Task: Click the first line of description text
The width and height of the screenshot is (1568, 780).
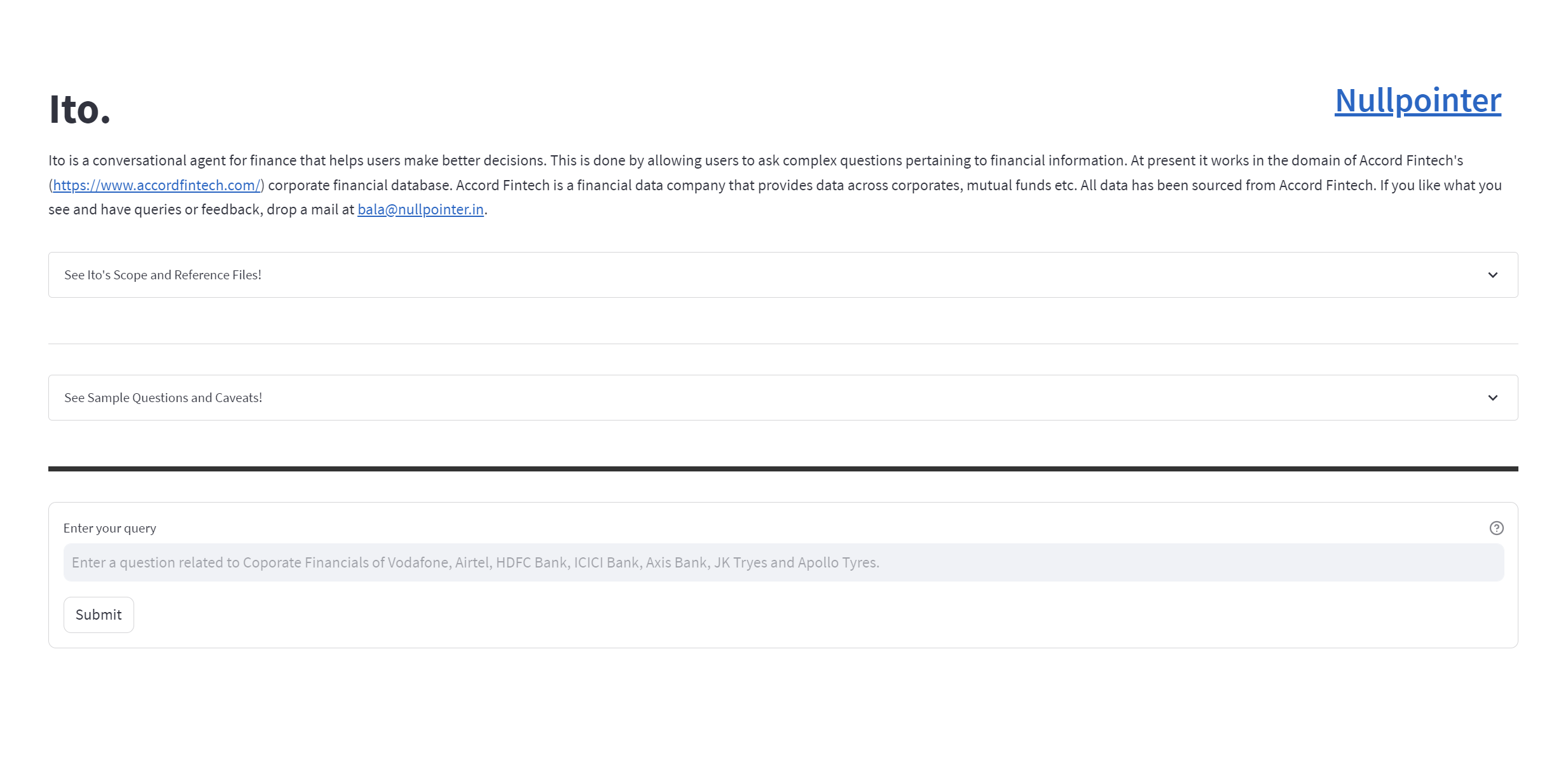Action: tap(755, 160)
